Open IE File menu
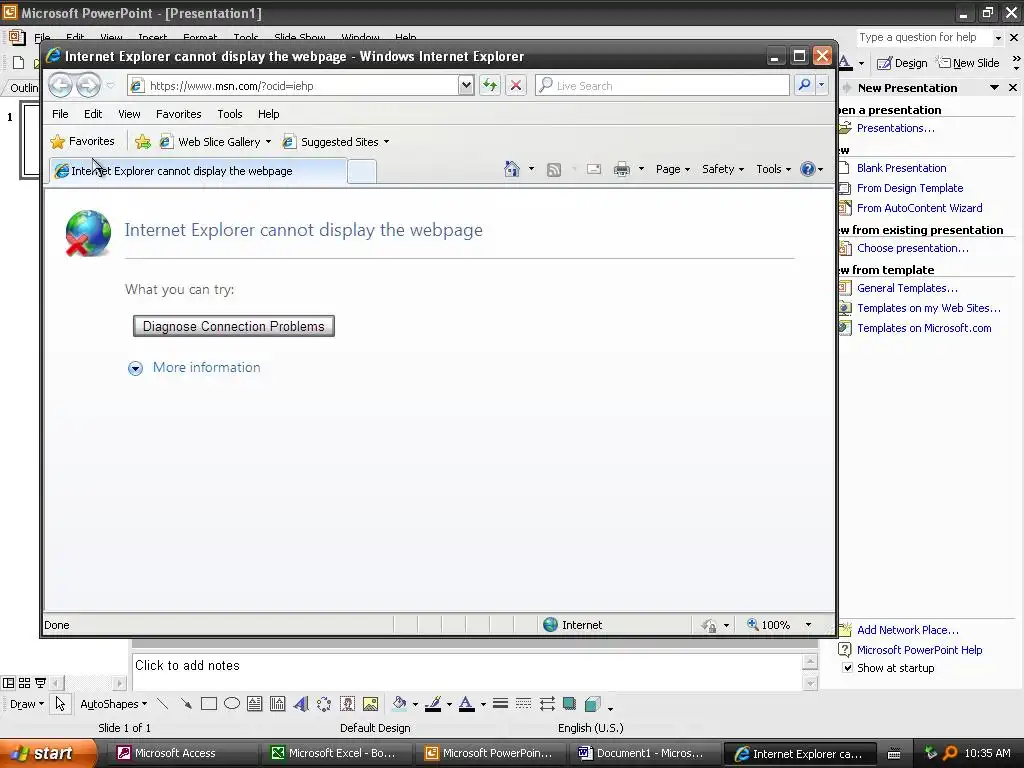Image resolution: width=1024 pixels, height=768 pixels. tap(60, 114)
